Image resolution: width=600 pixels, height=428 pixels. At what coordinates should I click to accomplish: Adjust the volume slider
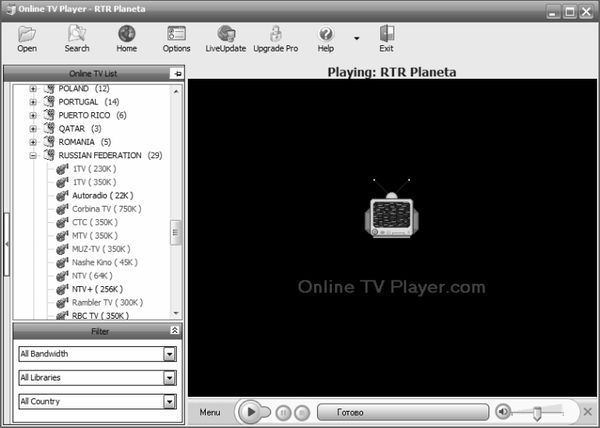(537, 412)
